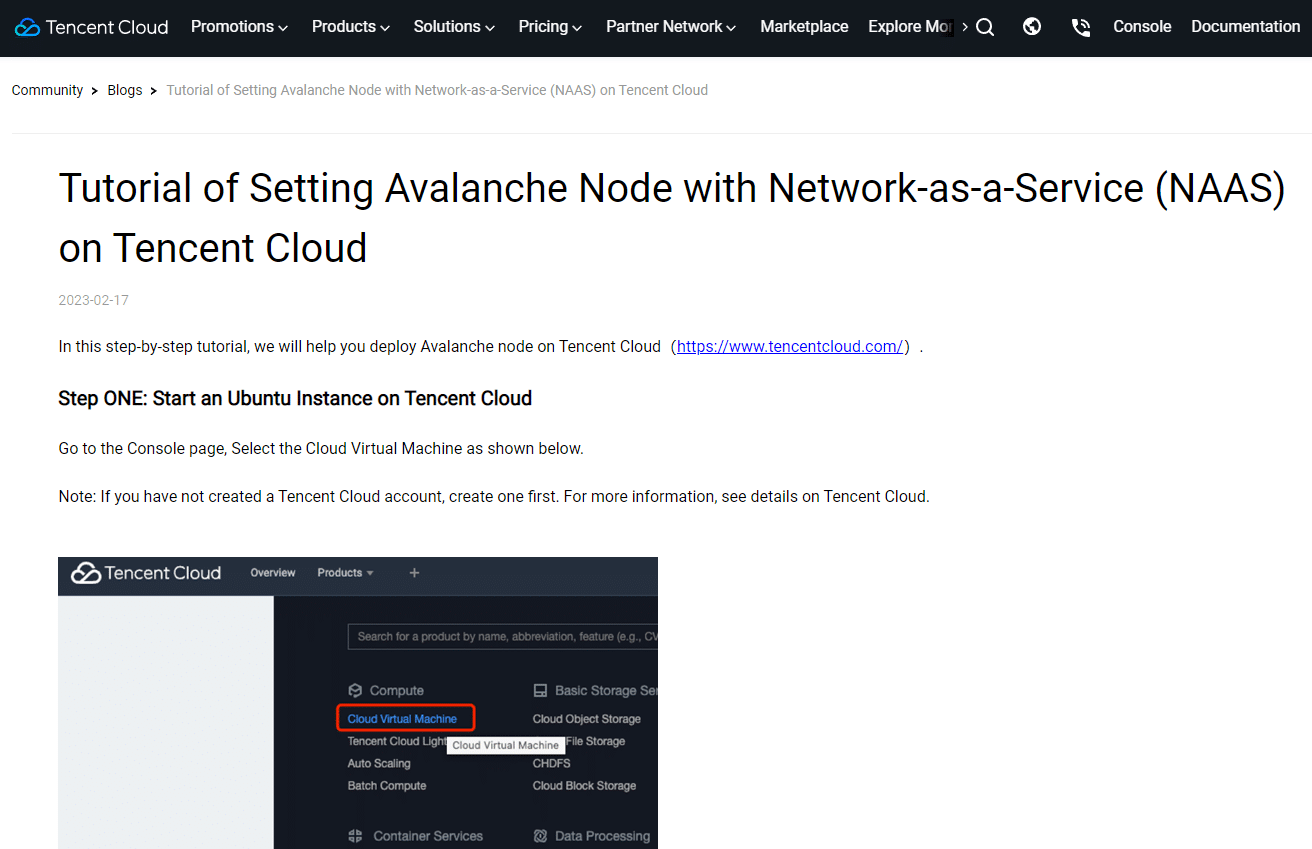Open the Blogs breadcrumb link
Image resolution: width=1312 pixels, height=849 pixels.
(x=125, y=90)
